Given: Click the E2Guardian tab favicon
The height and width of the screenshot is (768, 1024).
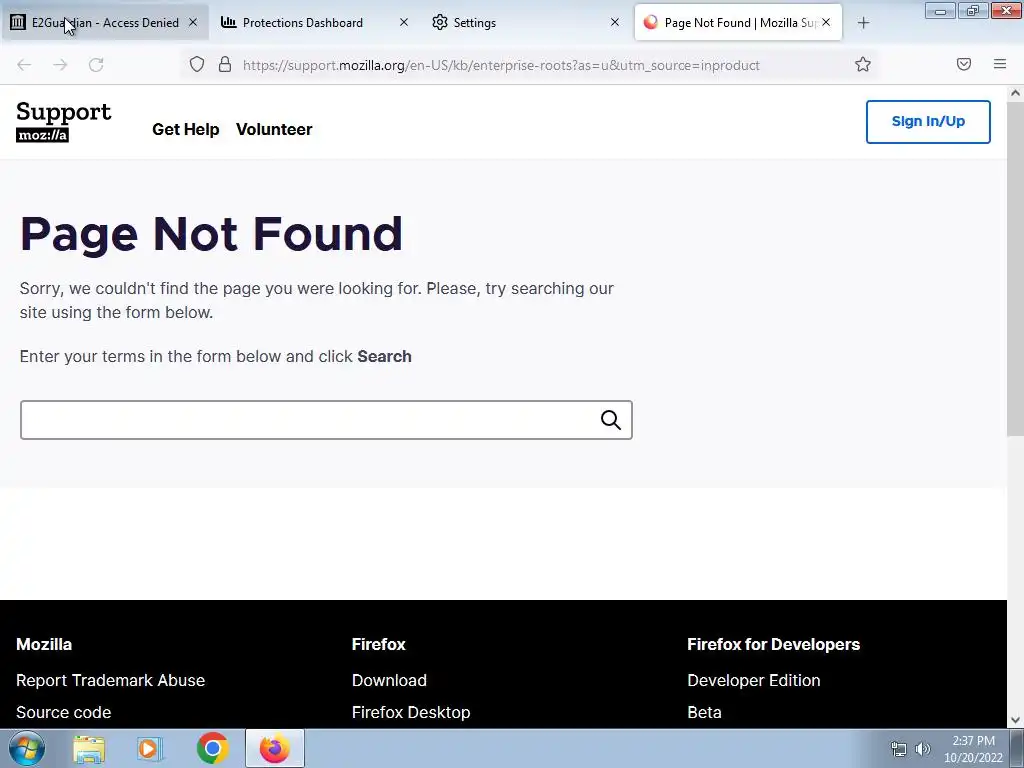Looking at the screenshot, I should pyautogui.click(x=18, y=22).
